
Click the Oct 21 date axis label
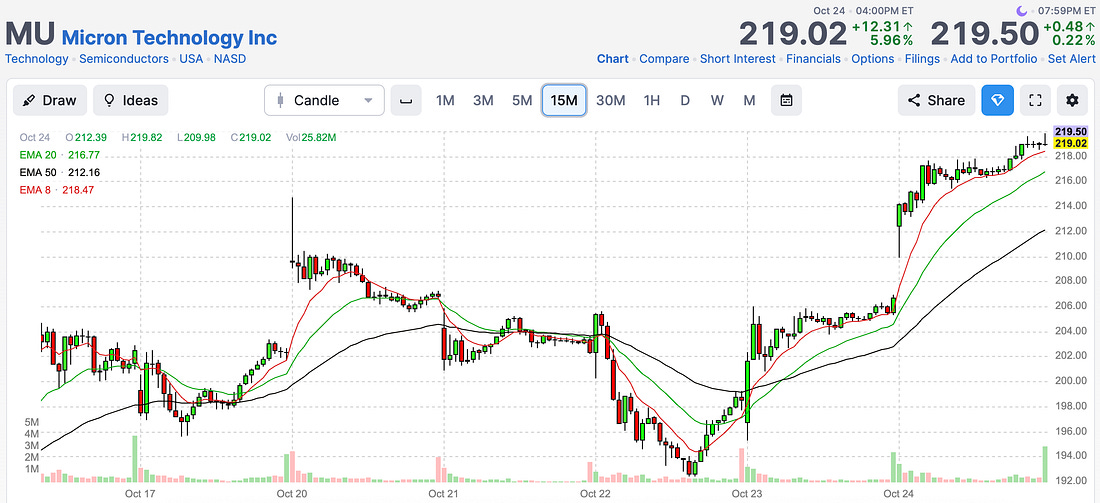click(443, 493)
